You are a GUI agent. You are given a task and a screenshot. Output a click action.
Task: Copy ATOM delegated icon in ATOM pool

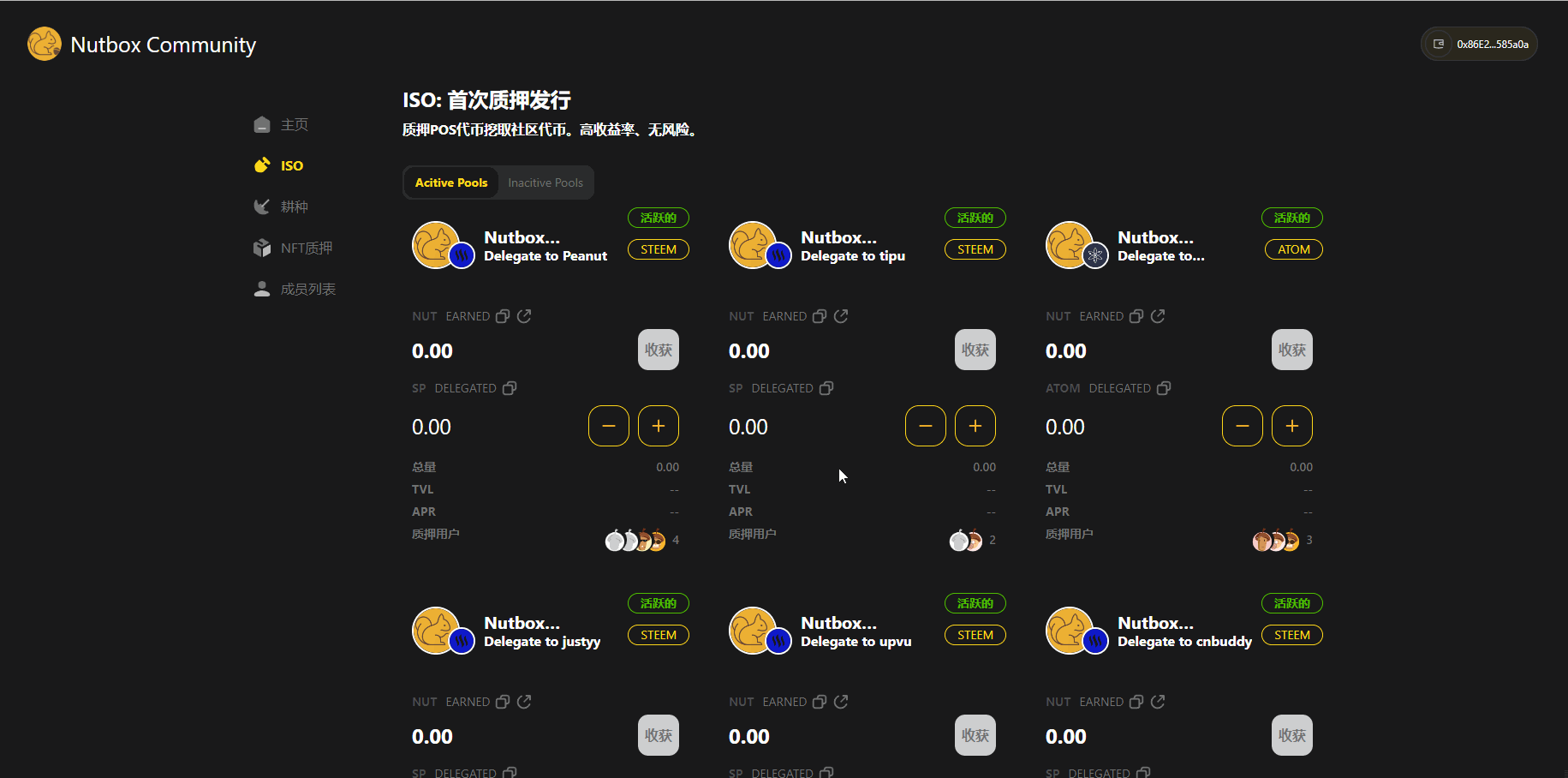[x=1164, y=388]
